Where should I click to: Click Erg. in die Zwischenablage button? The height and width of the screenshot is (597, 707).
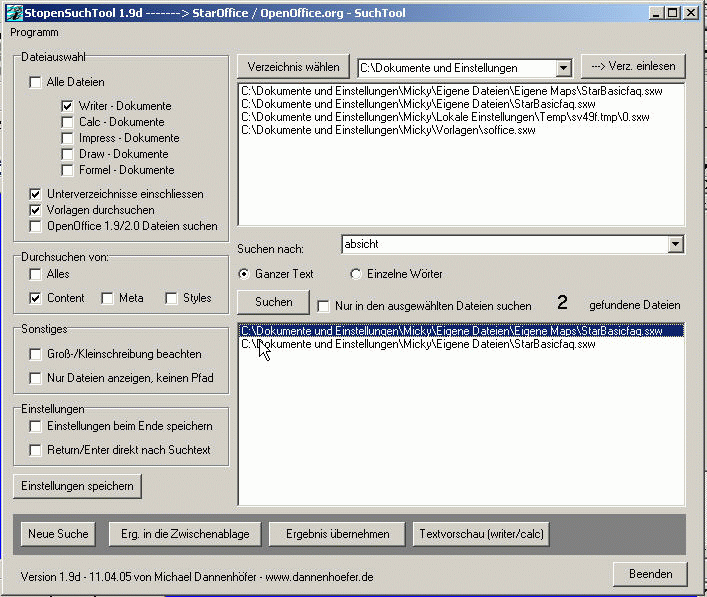coord(185,534)
